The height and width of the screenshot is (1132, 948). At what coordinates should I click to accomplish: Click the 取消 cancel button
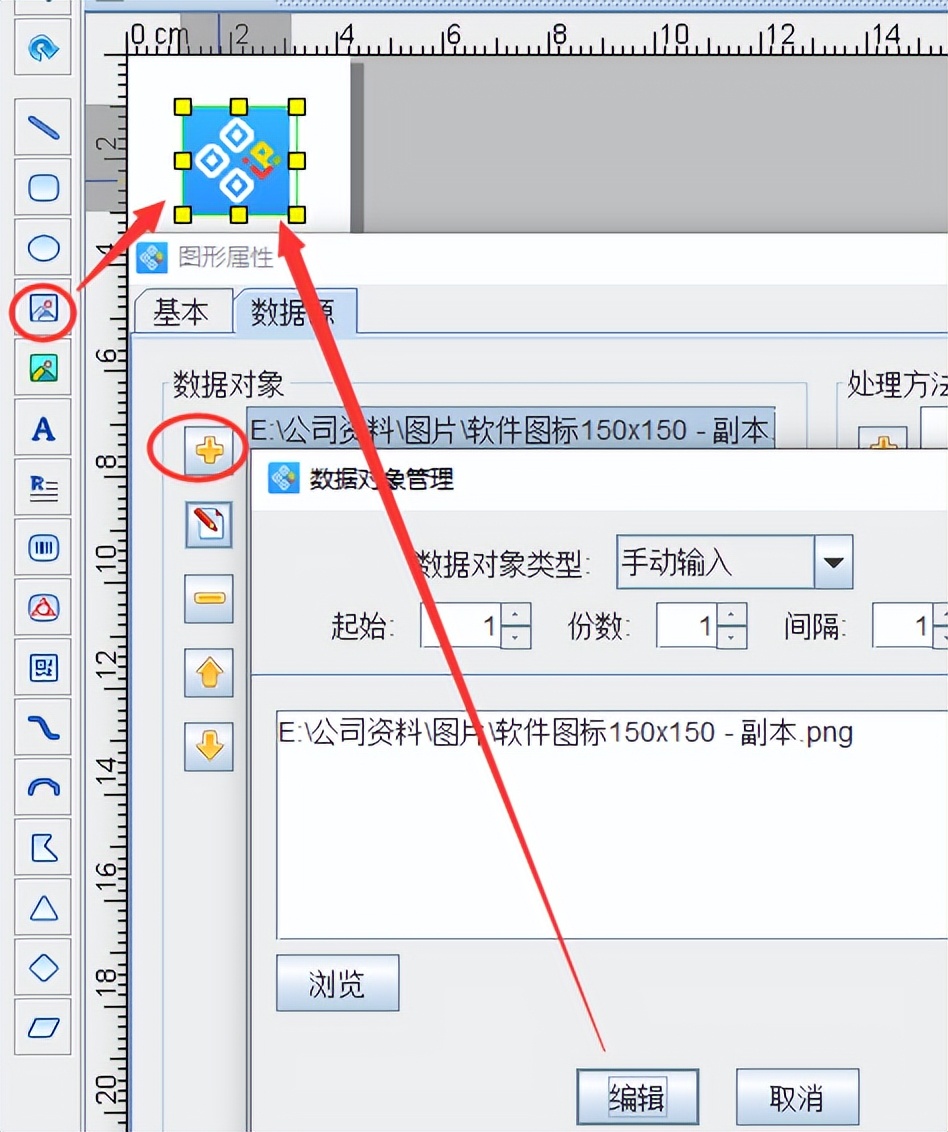797,1097
